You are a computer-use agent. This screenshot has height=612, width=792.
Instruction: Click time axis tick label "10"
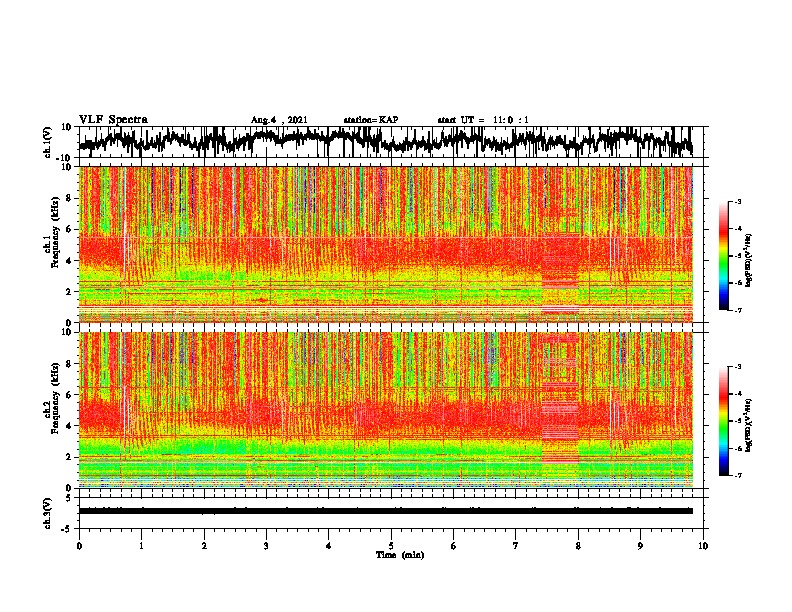(703, 546)
